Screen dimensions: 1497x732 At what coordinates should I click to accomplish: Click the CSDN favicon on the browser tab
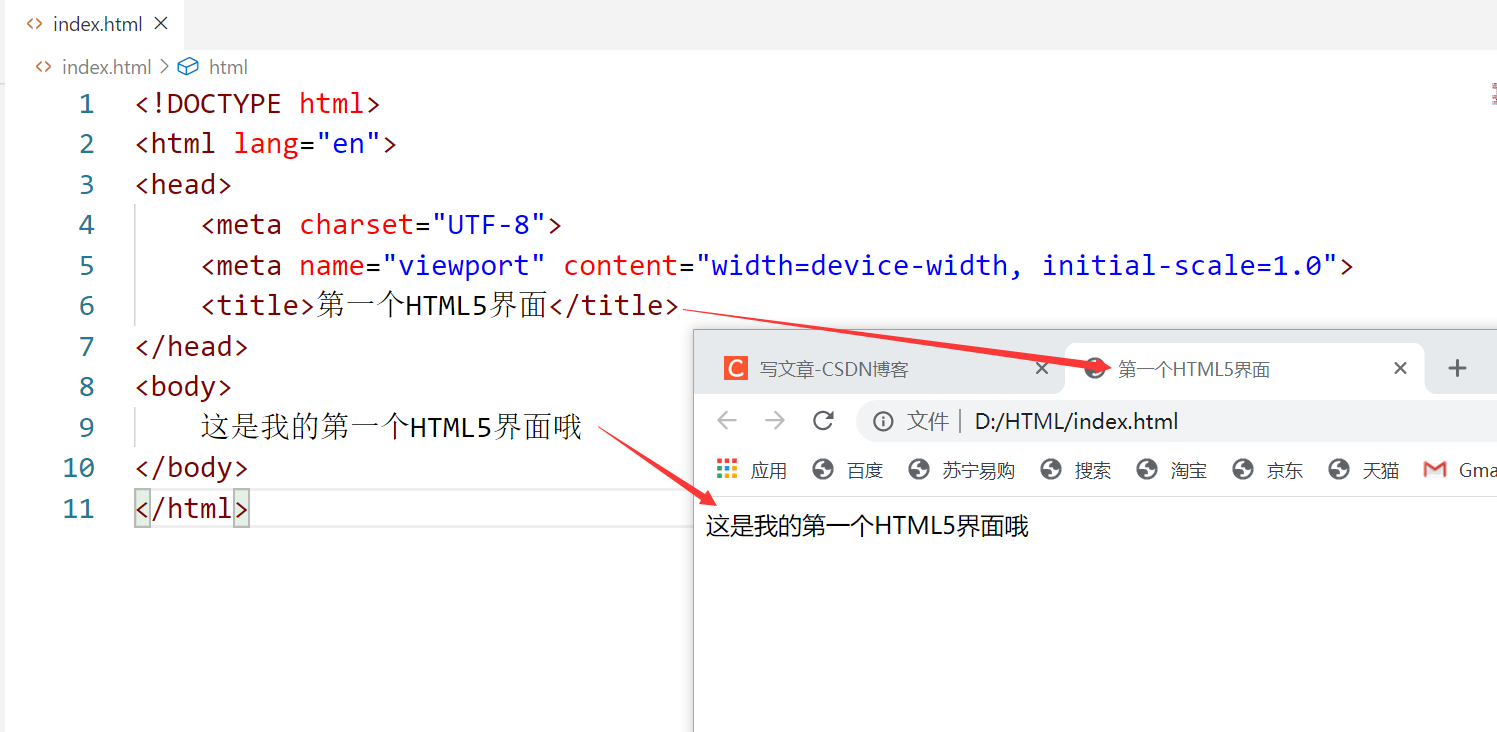pos(736,369)
